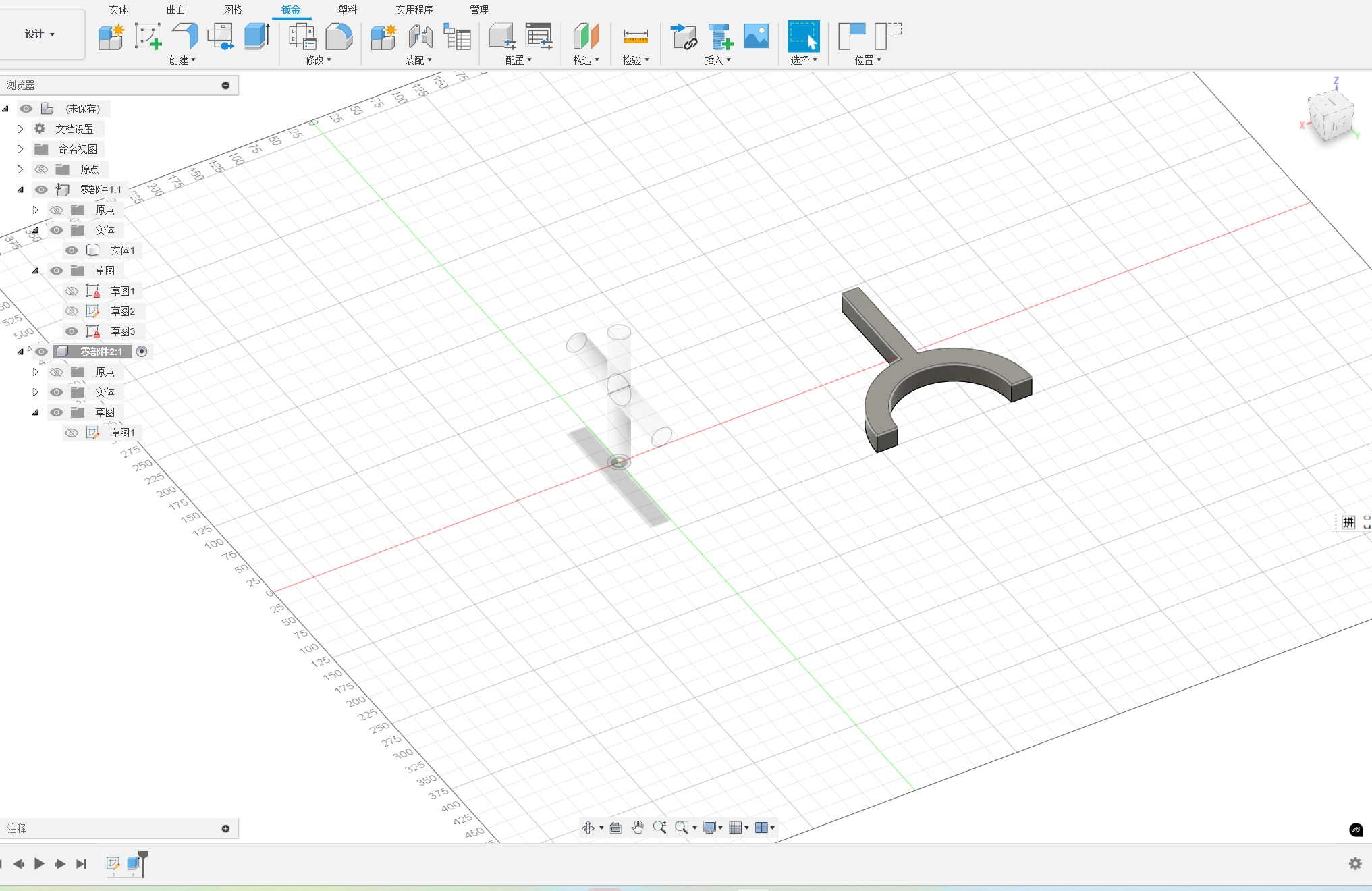Switch to the 曲面 tab
This screenshot has width=1372, height=891.
tap(175, 9)
